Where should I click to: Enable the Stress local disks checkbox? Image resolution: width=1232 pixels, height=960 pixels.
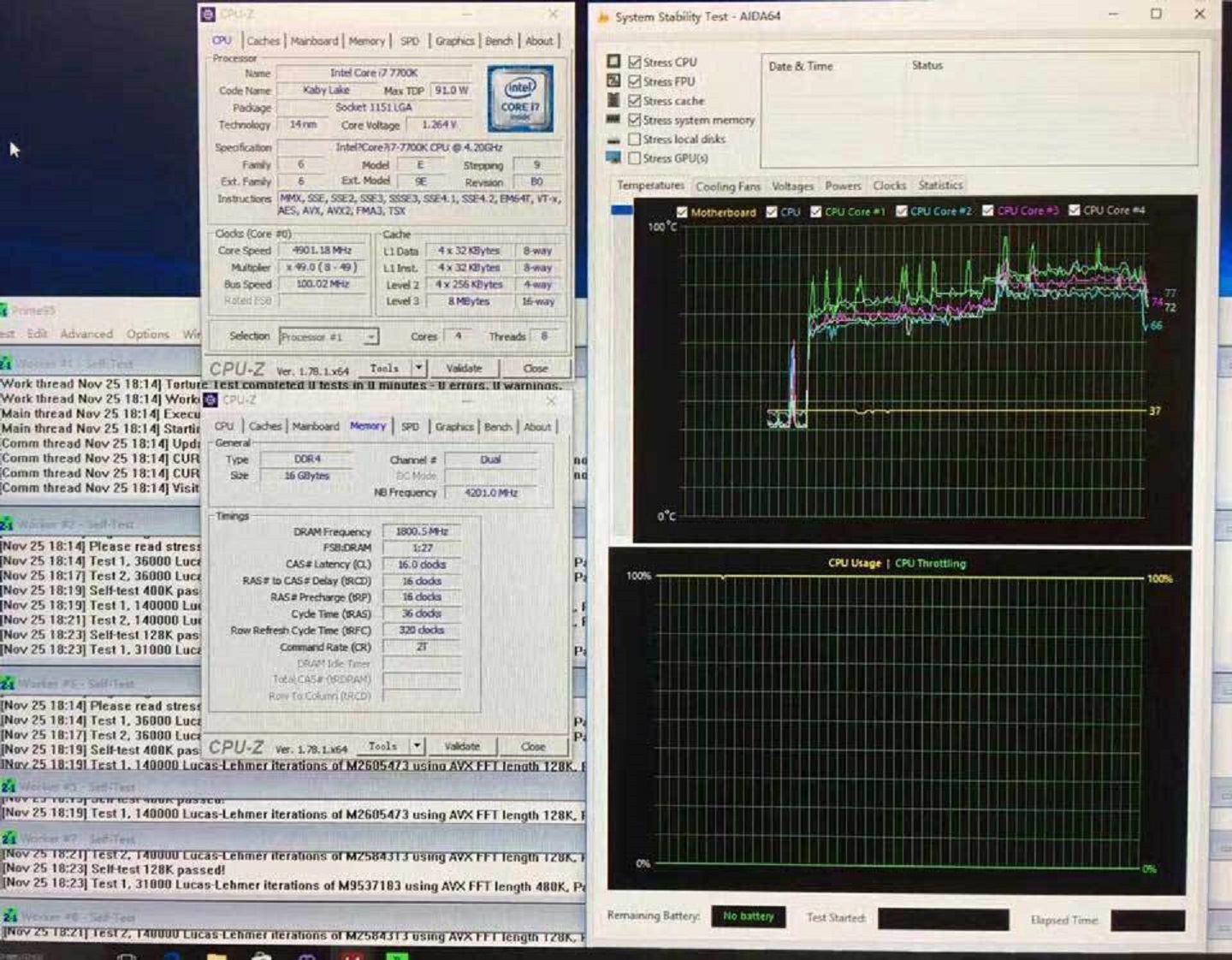635,139
